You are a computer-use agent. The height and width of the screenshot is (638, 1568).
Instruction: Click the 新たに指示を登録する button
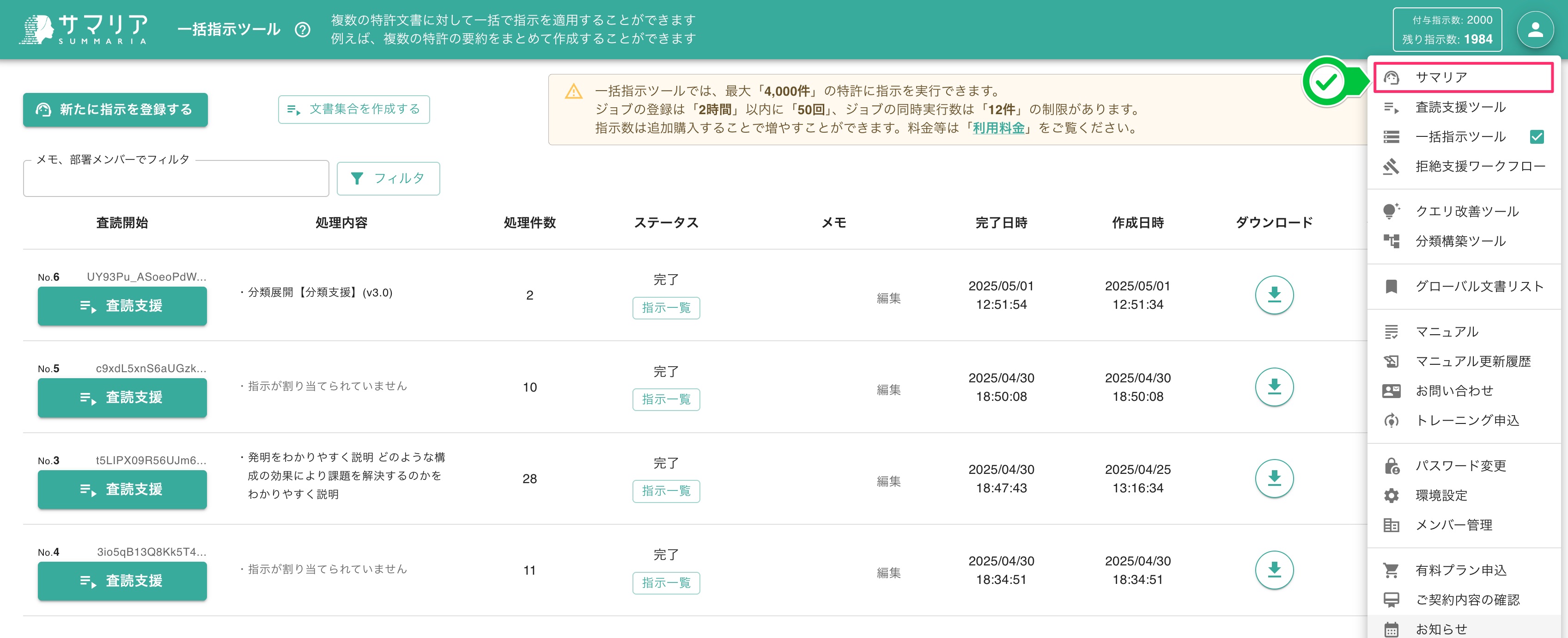click(x=115, y=110)
